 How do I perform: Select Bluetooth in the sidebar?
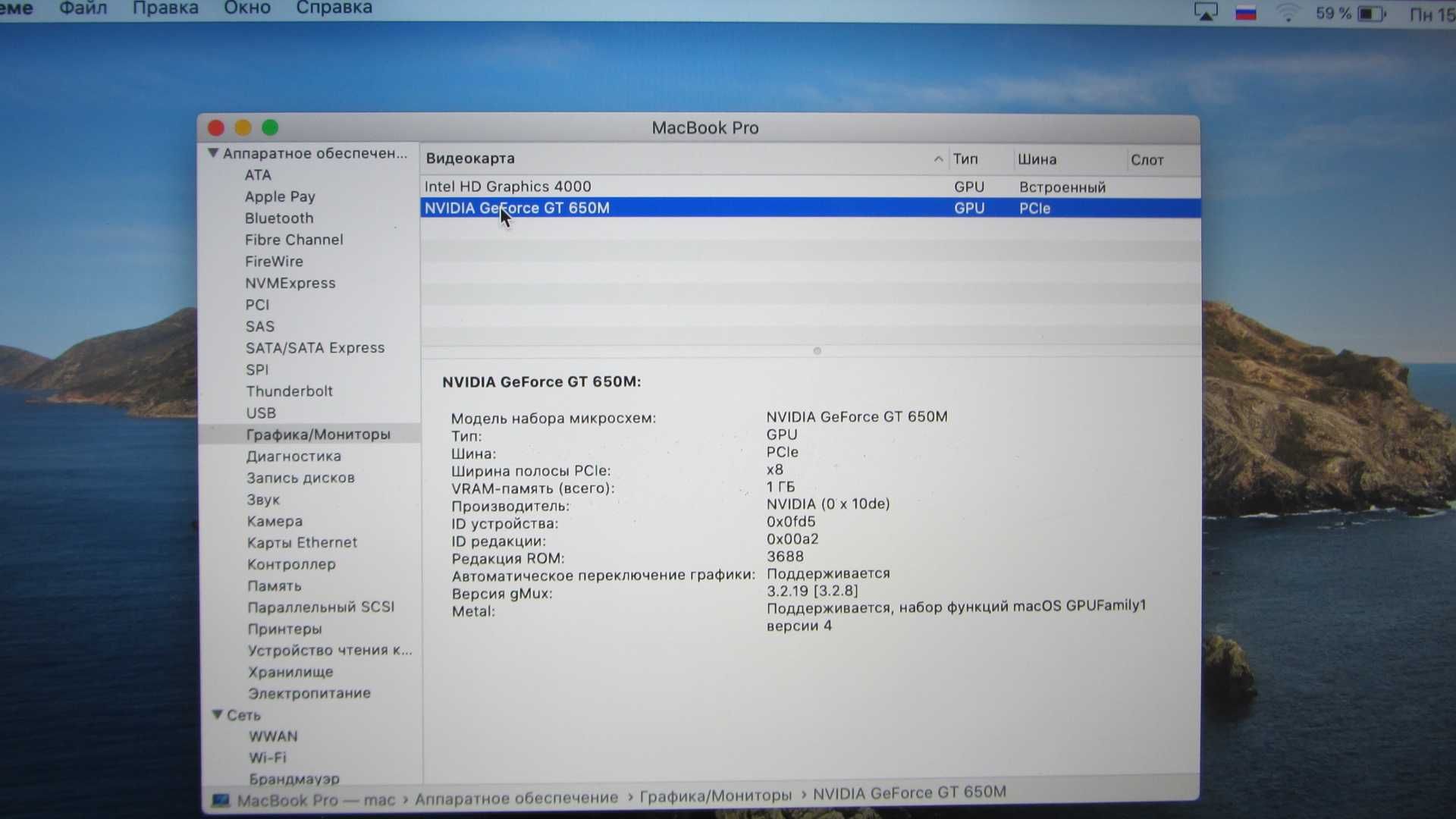(x=279, y=218)
